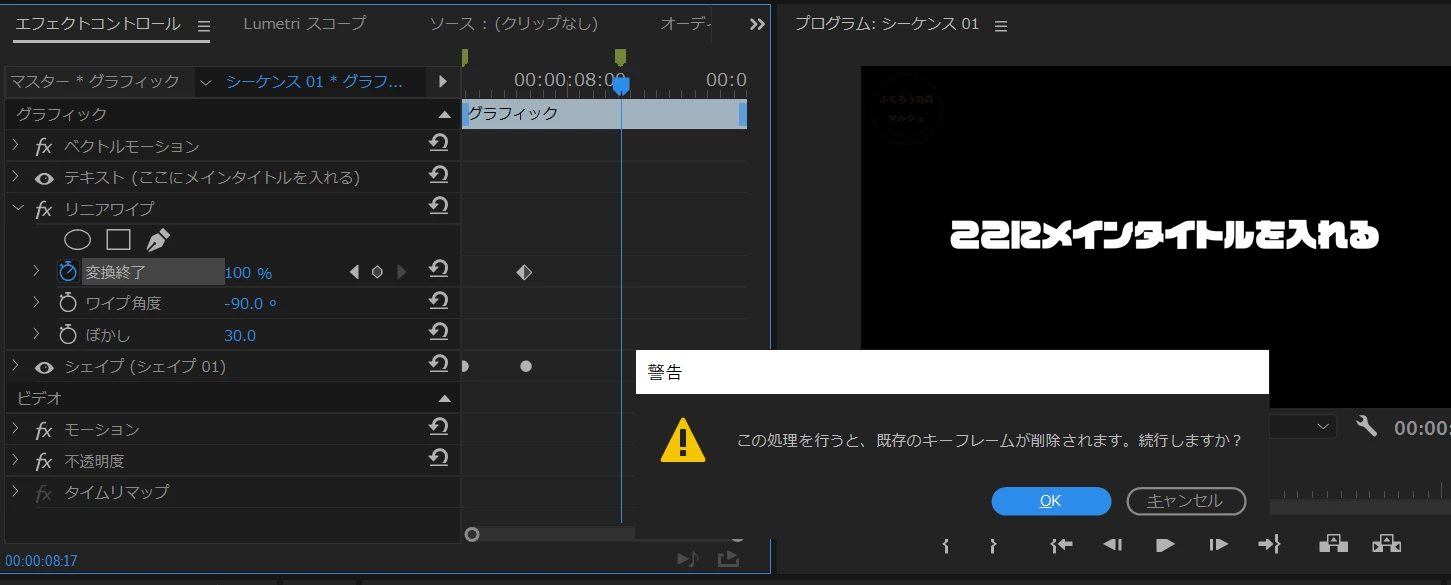Expand the タイムリマップ effect

16,491
